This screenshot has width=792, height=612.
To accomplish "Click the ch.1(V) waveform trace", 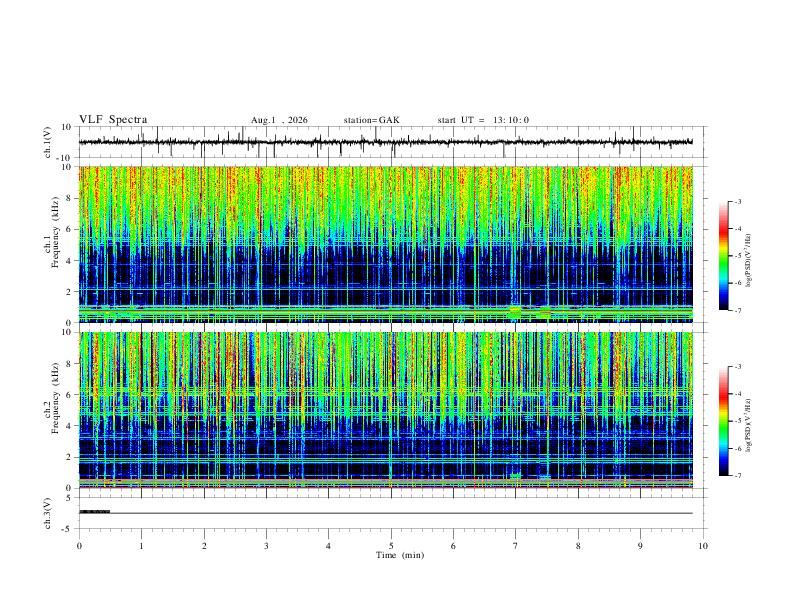I will pyautogui.click(x=385, y=142).
